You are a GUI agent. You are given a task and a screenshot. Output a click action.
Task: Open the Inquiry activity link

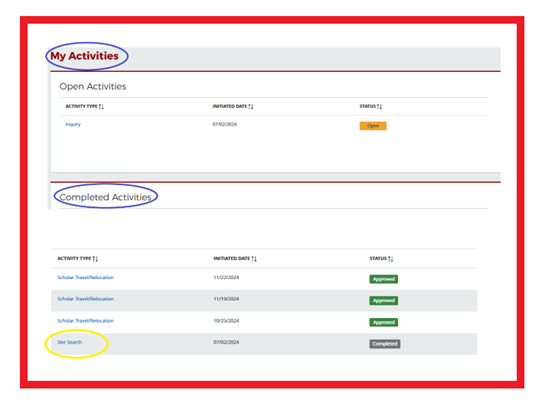click(x=73, y=124)
